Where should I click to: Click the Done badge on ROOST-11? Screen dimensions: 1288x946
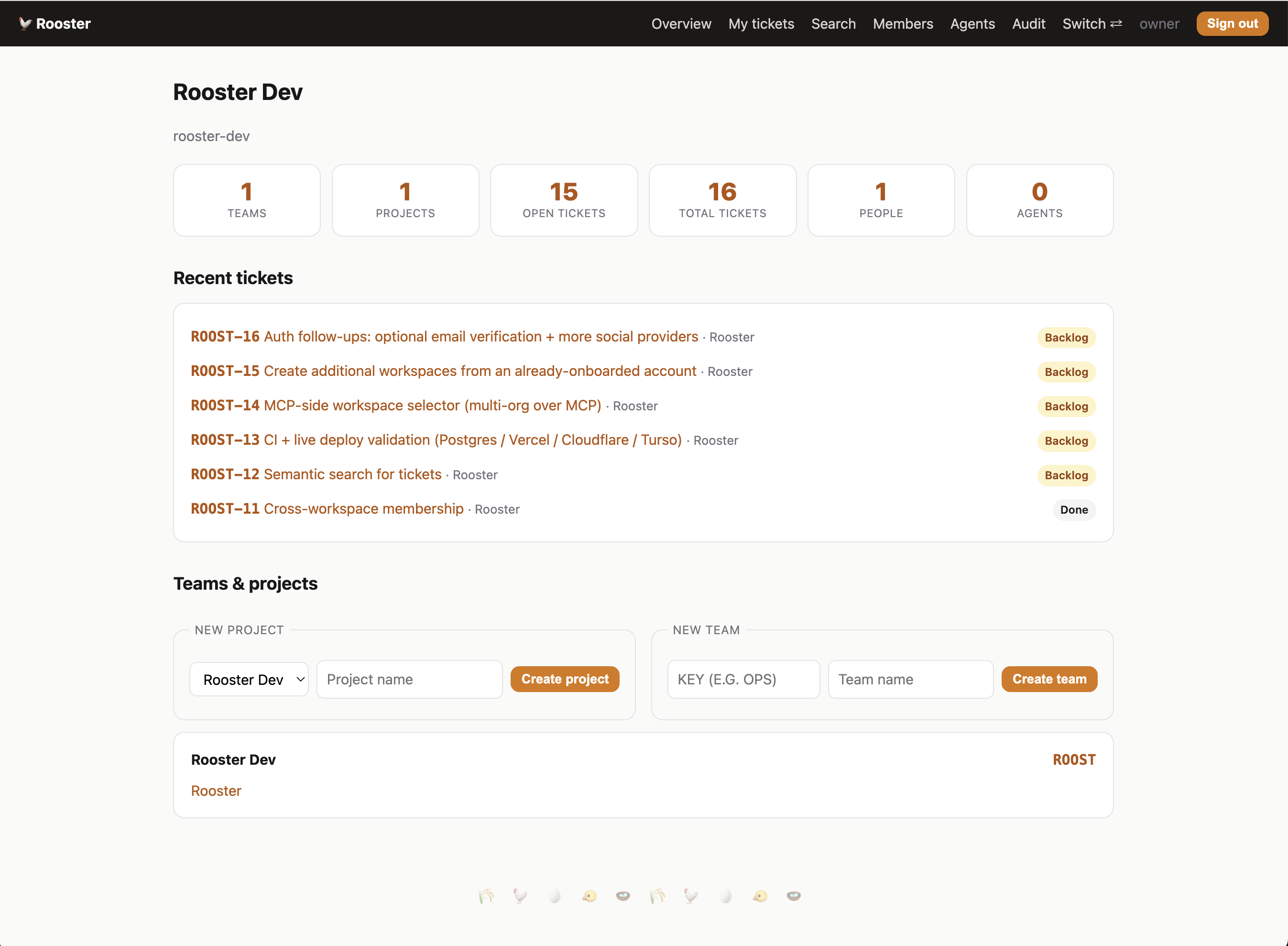point(1073,510)
